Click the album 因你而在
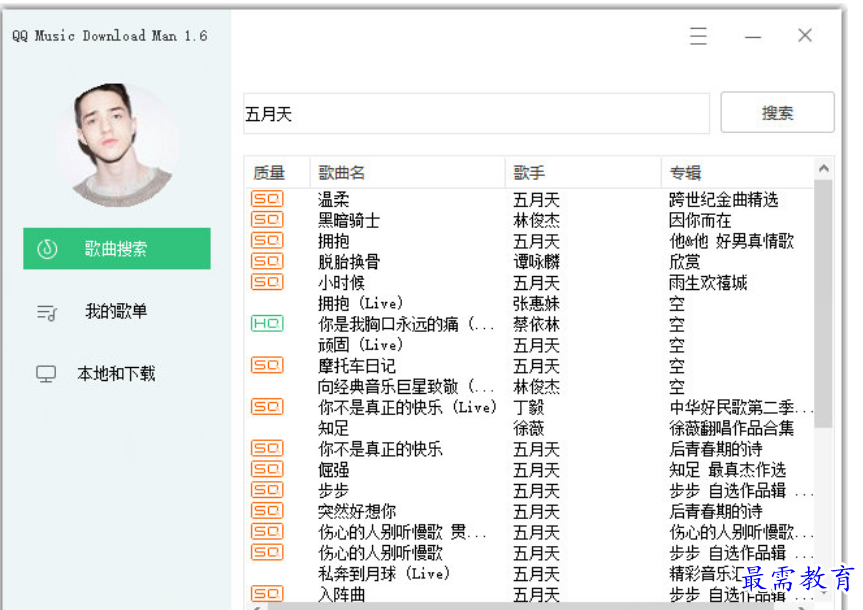Image resolution: width=863 pixels, height=610 pixels. 700,220
